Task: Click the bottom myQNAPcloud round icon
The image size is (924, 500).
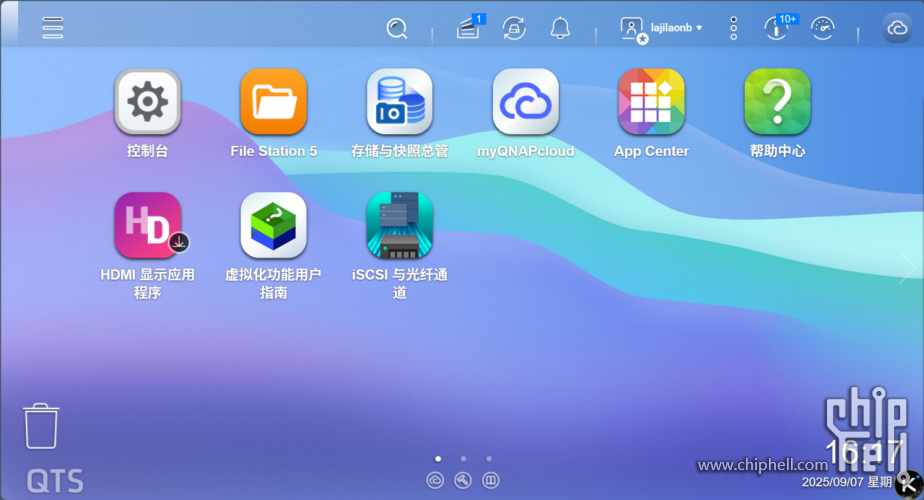Action: tap(435, 481)
